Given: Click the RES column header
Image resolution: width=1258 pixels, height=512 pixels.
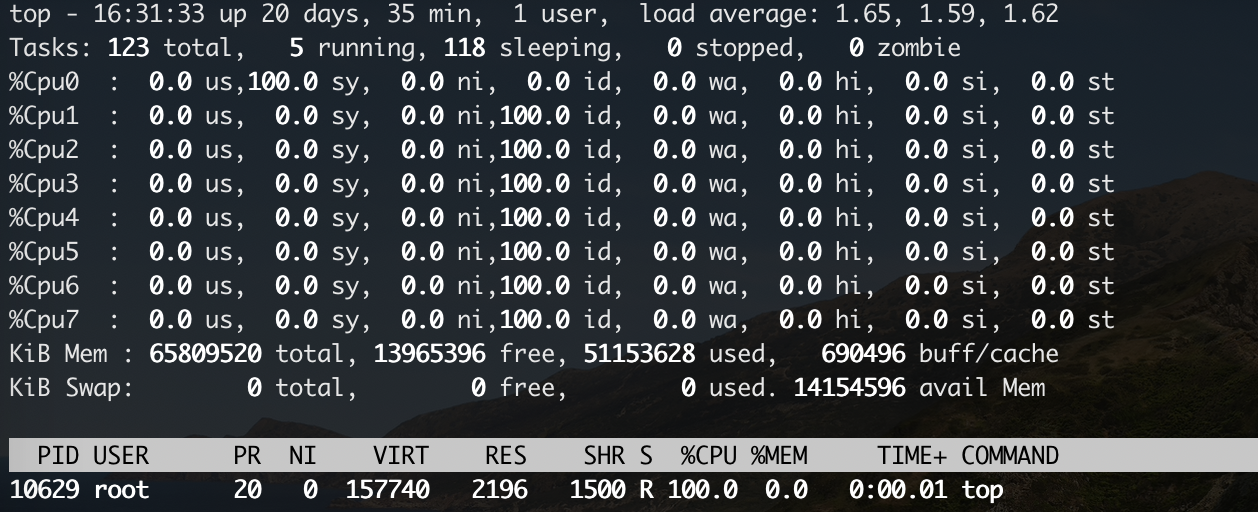Looking at the screenshot, I should point(506,456).
